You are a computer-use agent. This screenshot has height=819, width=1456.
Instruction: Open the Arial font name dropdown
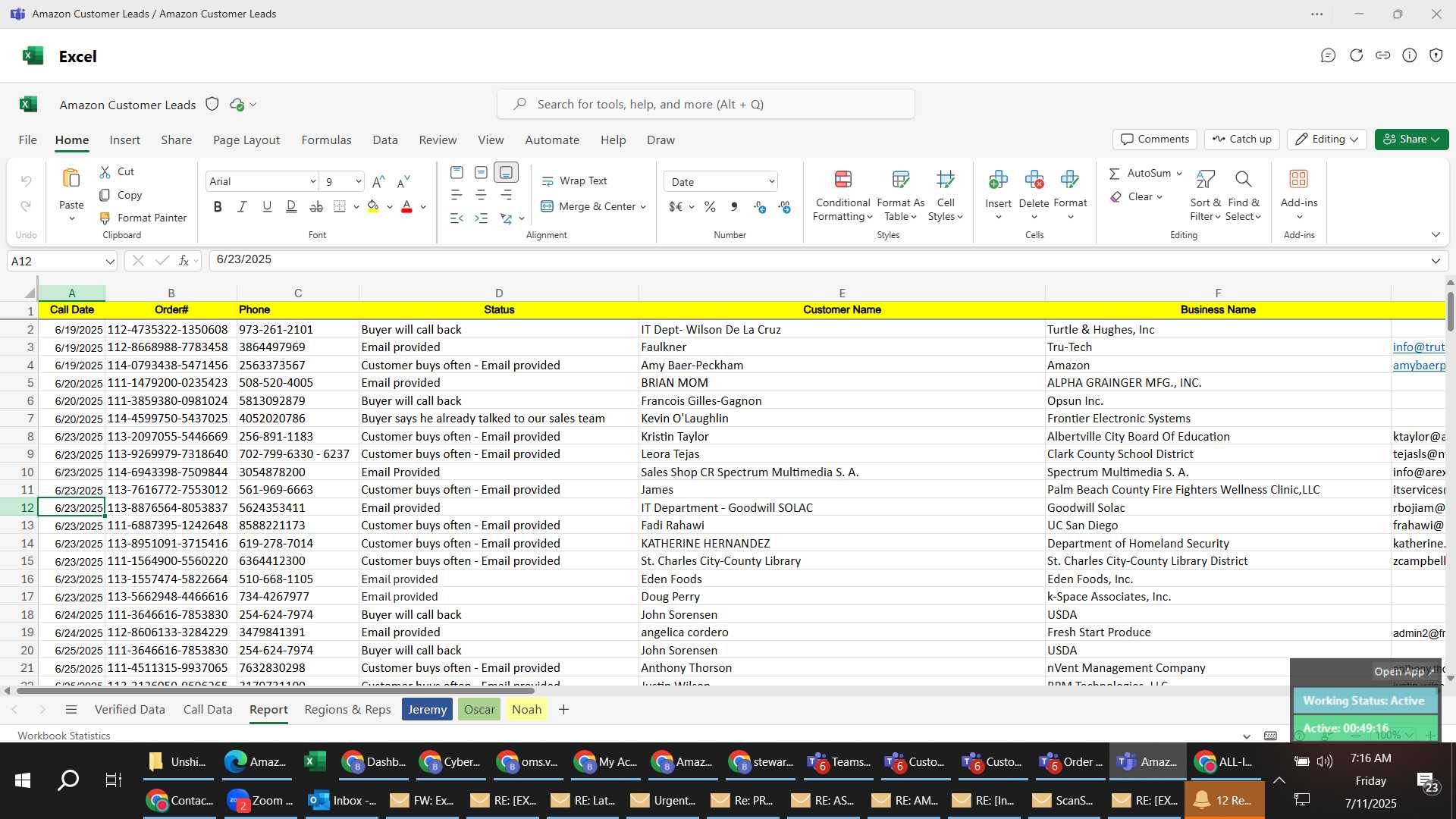(312, 181)
